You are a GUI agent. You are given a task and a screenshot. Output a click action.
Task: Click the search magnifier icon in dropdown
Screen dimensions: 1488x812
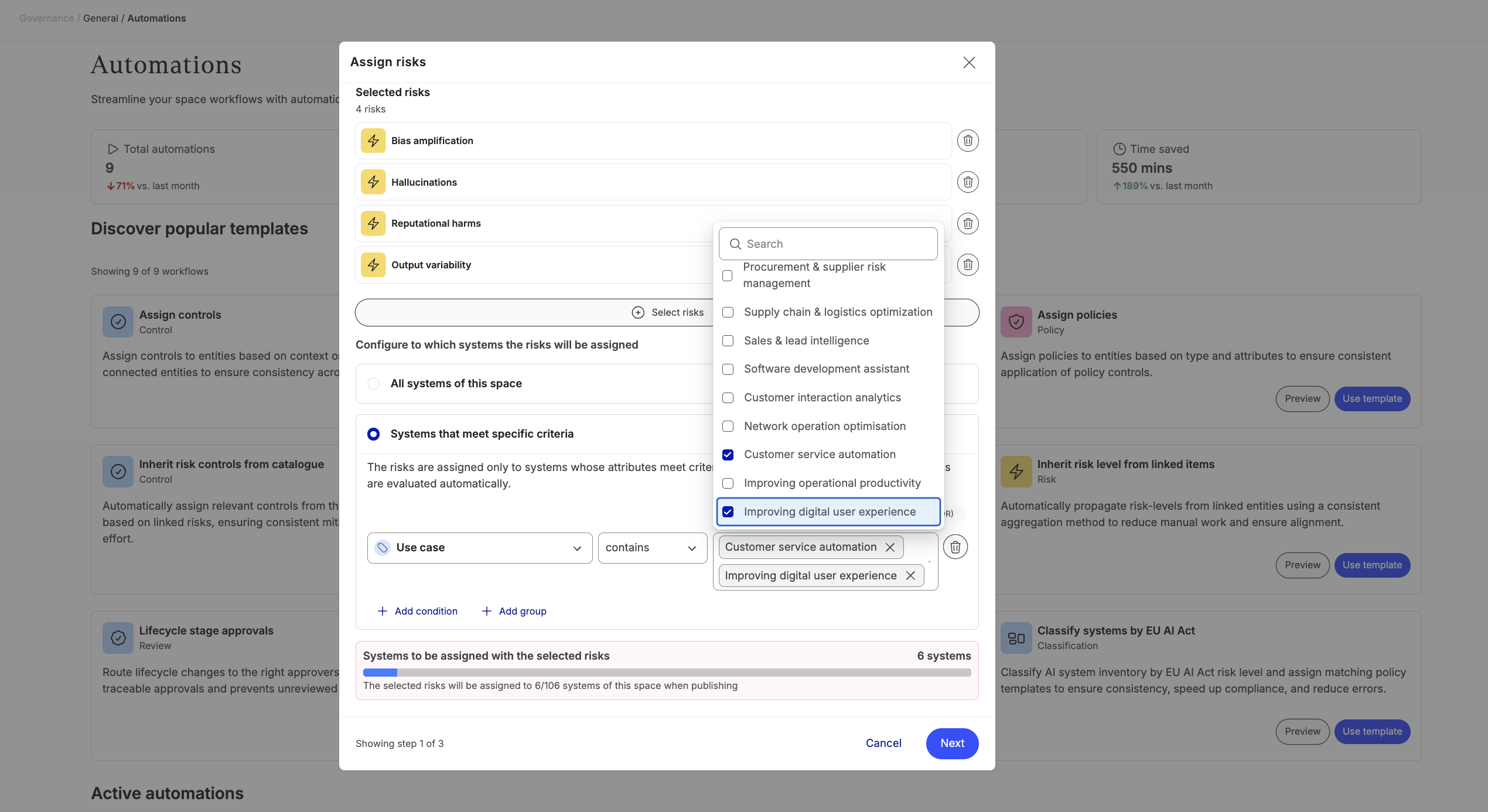[735, 244]
